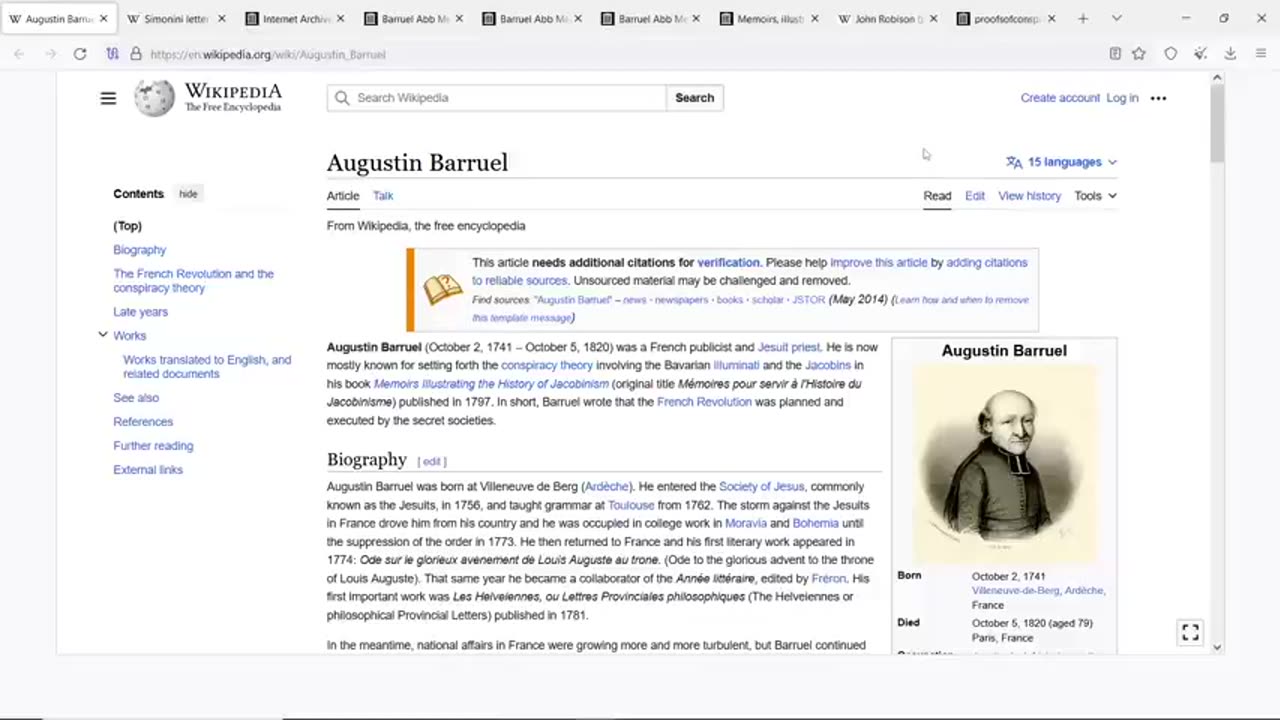Click the translate languages icon
This screenshot has height=720, width=1280.
tap(1014, 162)
